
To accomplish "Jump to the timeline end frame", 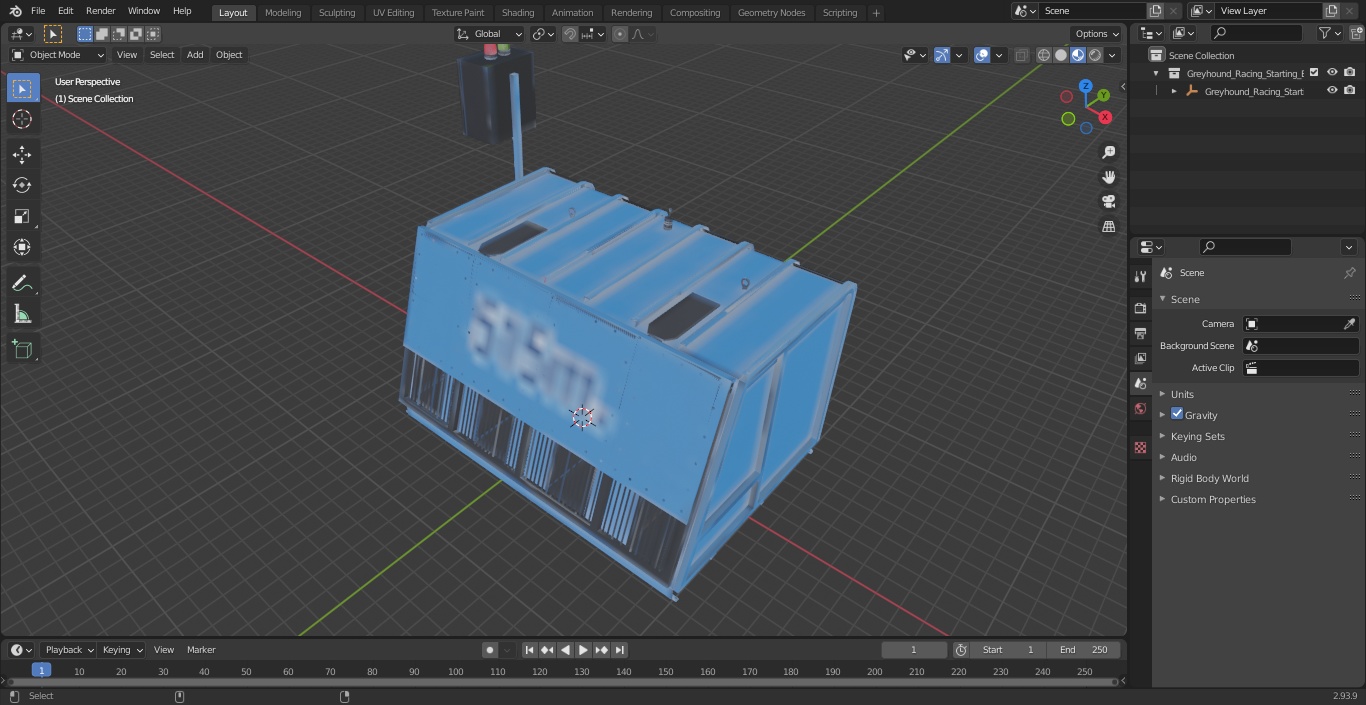I will tap(620, 650).
